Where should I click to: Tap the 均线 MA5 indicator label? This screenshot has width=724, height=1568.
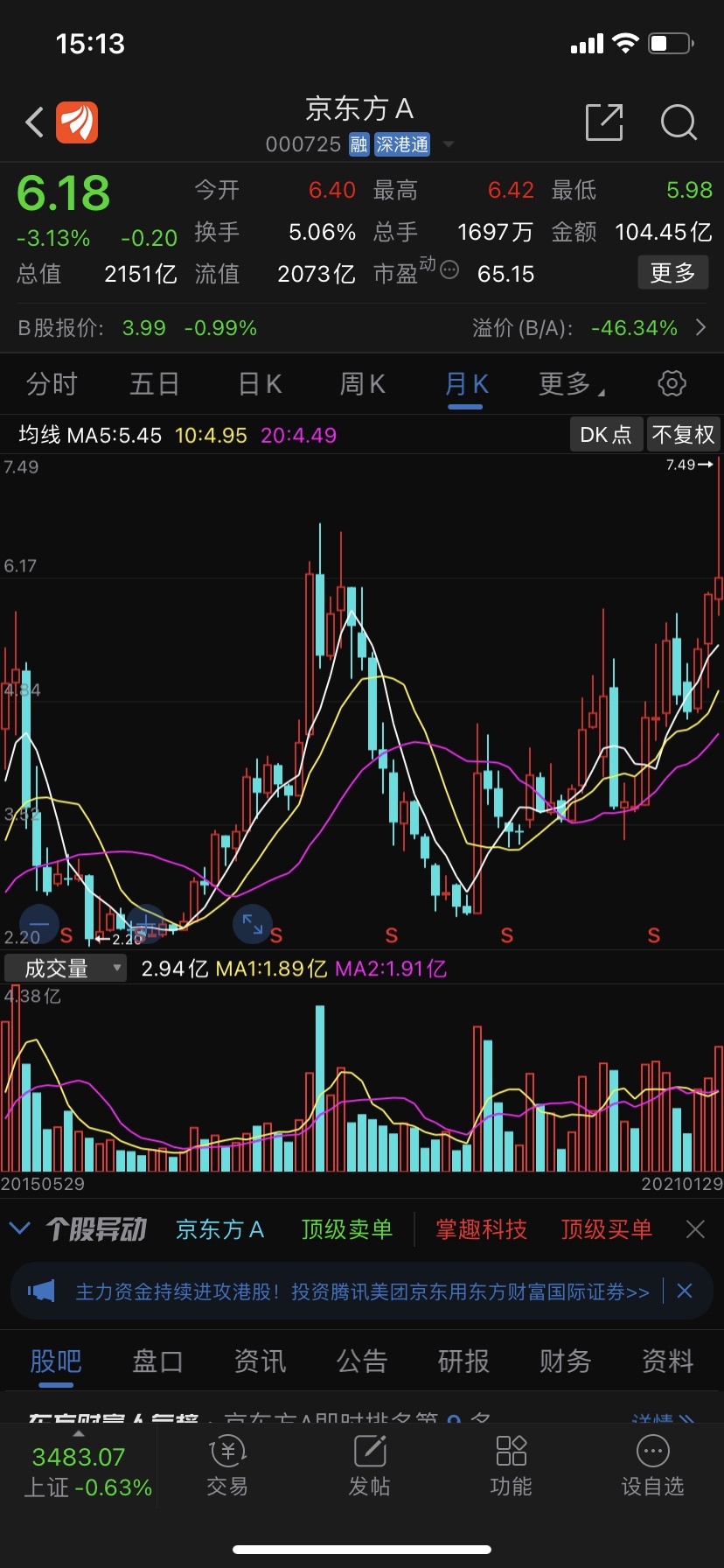(x=90, y=435)
